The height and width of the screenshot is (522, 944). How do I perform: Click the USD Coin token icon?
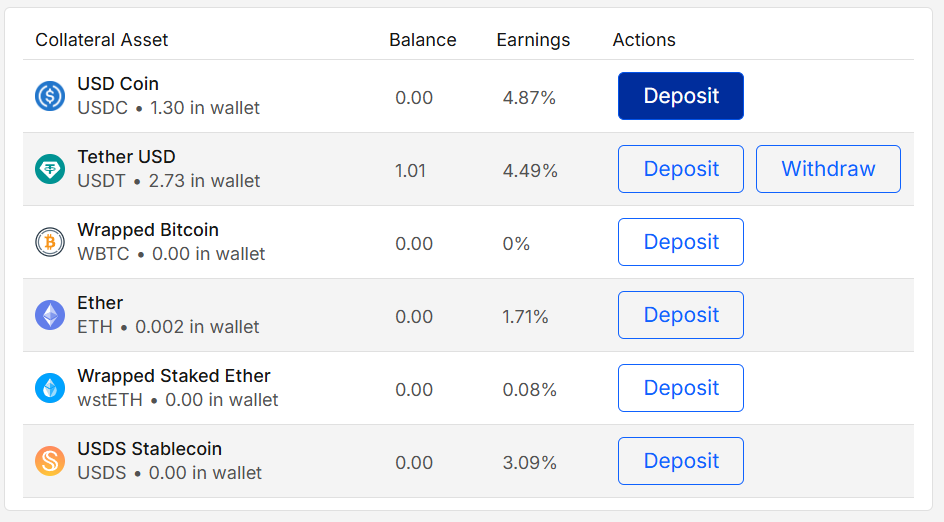[x=50, y=96]
